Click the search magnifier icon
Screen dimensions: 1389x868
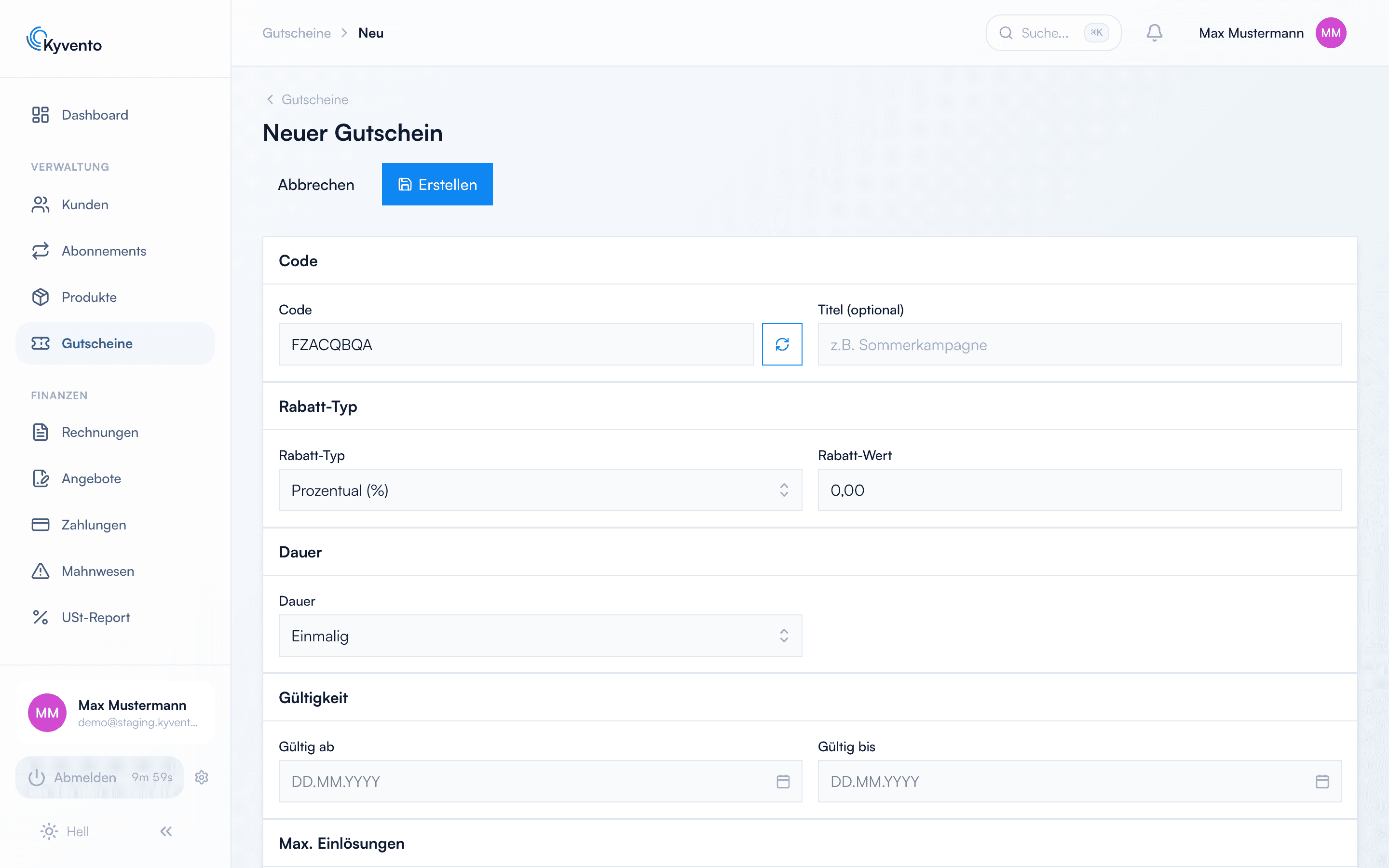[x=1006, y=33]
